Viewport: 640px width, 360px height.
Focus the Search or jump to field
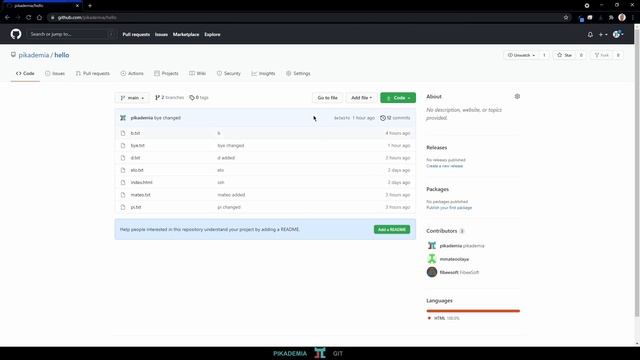point(71,34)
